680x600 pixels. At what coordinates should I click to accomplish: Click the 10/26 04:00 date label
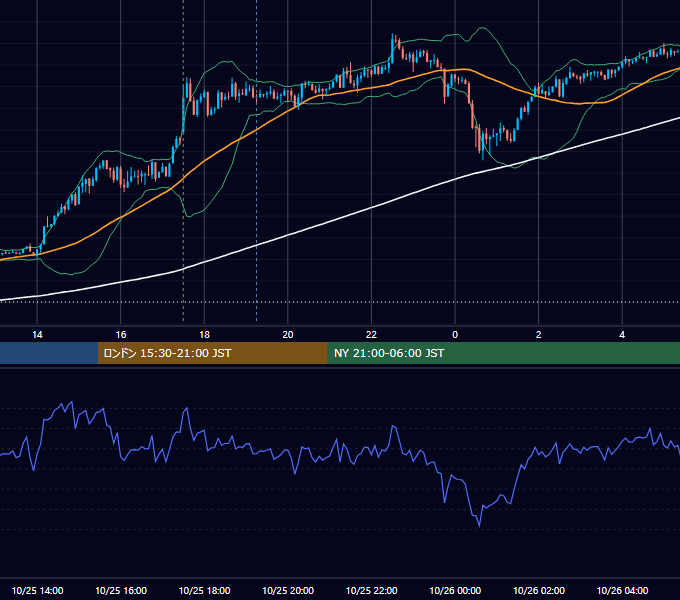point(622,590)
